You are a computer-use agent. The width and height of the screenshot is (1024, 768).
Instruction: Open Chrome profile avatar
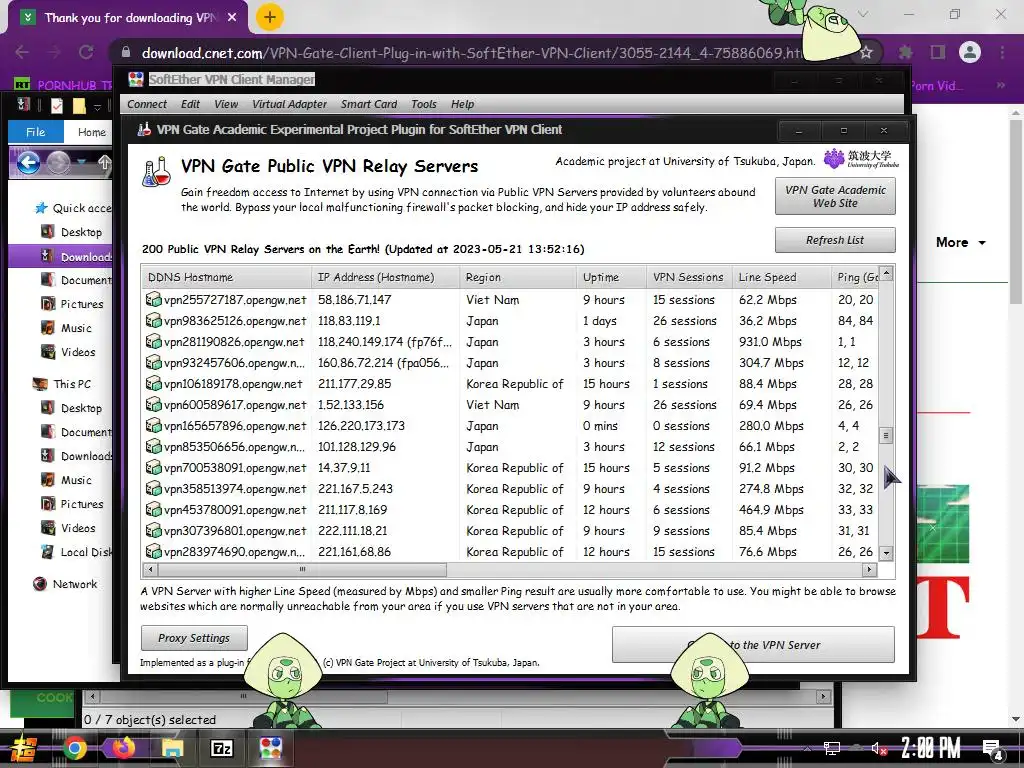(970, 52)
